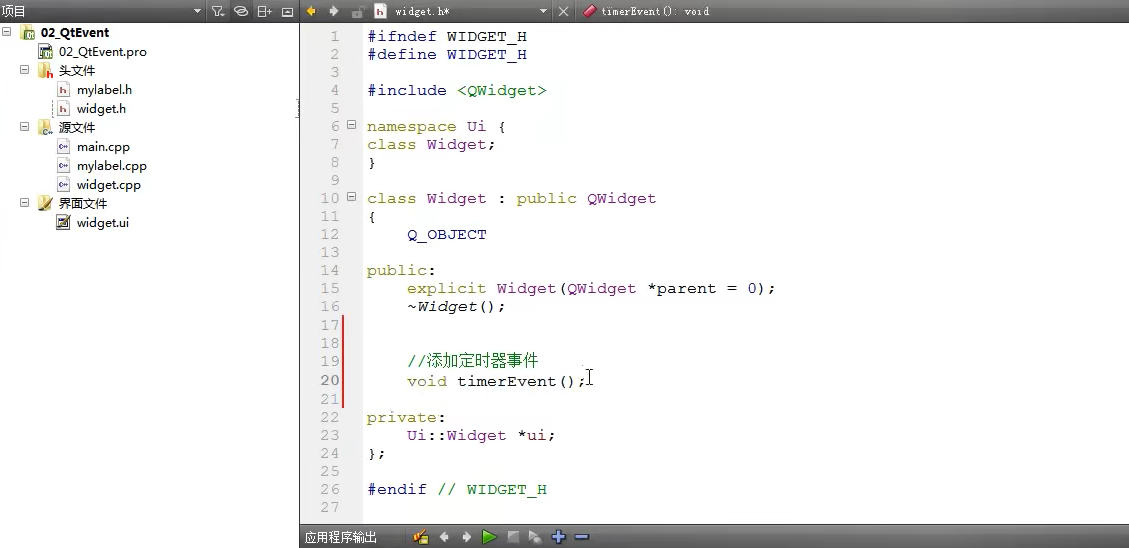Viewport: 1129px width, 548px height.
Task: Open widget.cpp from the project tree
Action: [109, 185]
